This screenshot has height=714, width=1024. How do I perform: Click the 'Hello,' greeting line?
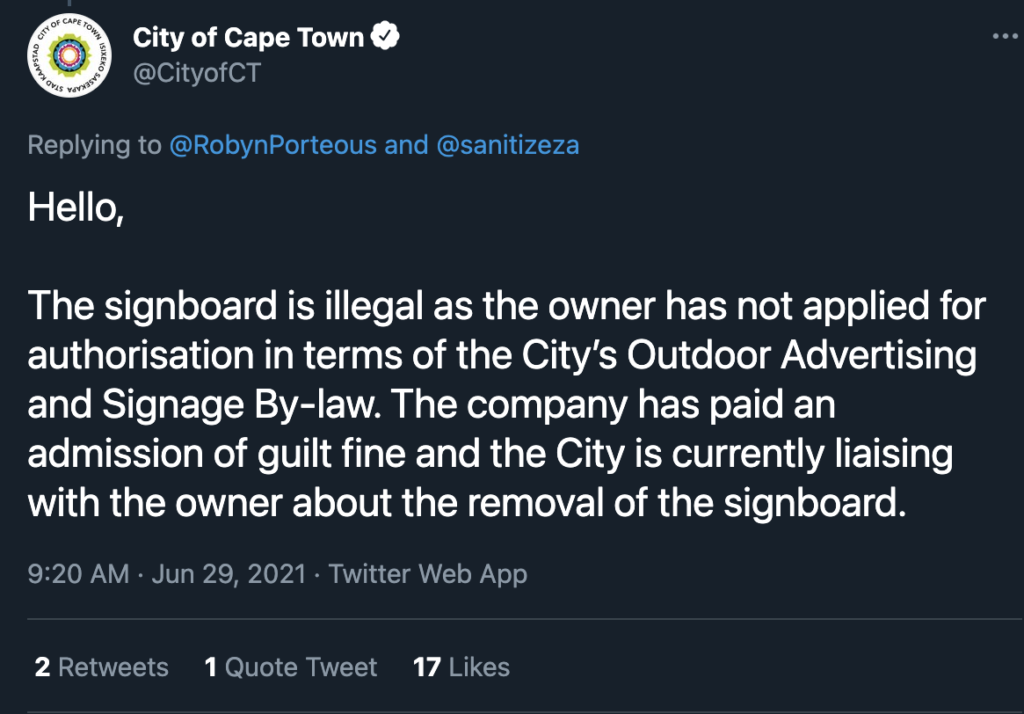(x=76, y=208)
